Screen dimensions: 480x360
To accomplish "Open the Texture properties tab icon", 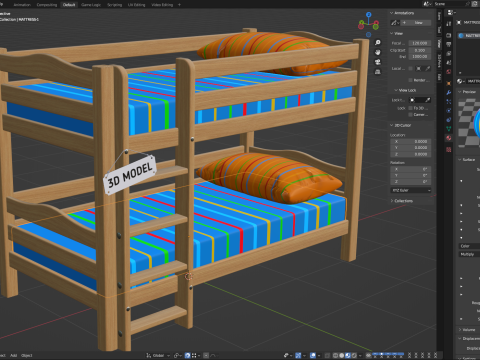I will [449, 150].
